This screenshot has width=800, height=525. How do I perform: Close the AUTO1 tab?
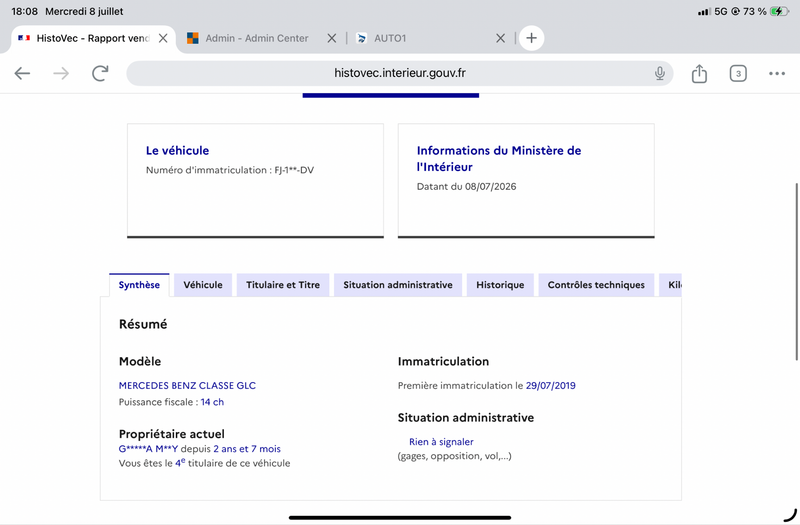(501, 38)
